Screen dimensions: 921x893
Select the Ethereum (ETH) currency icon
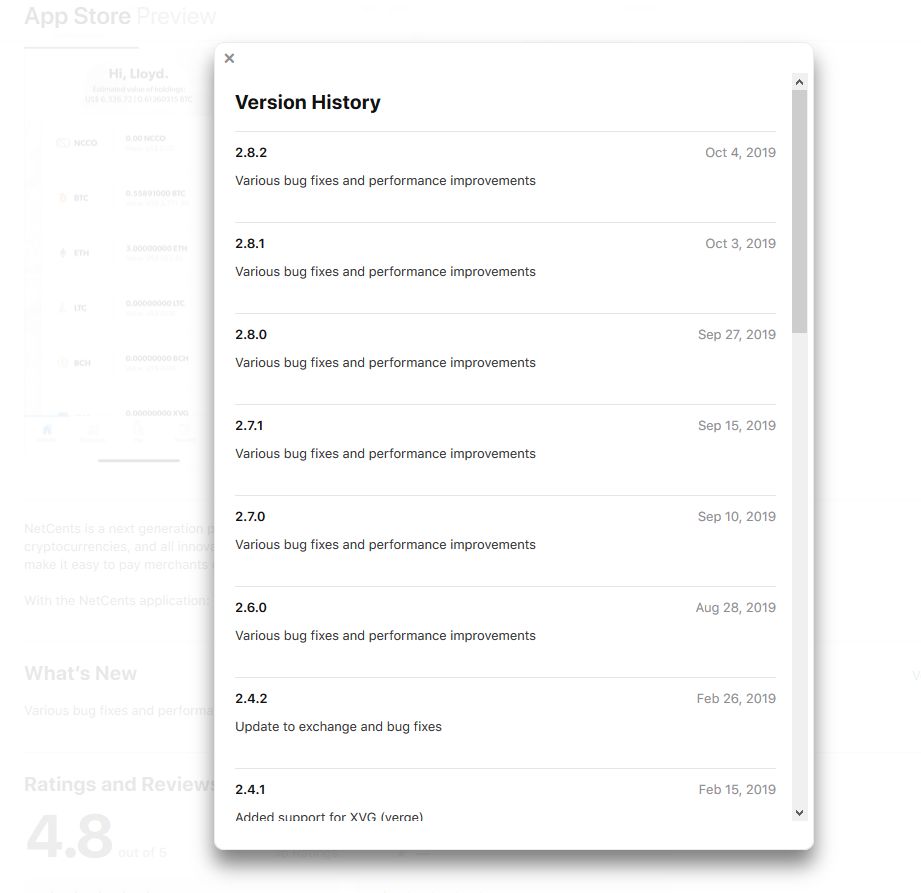[x=62, y=253]
